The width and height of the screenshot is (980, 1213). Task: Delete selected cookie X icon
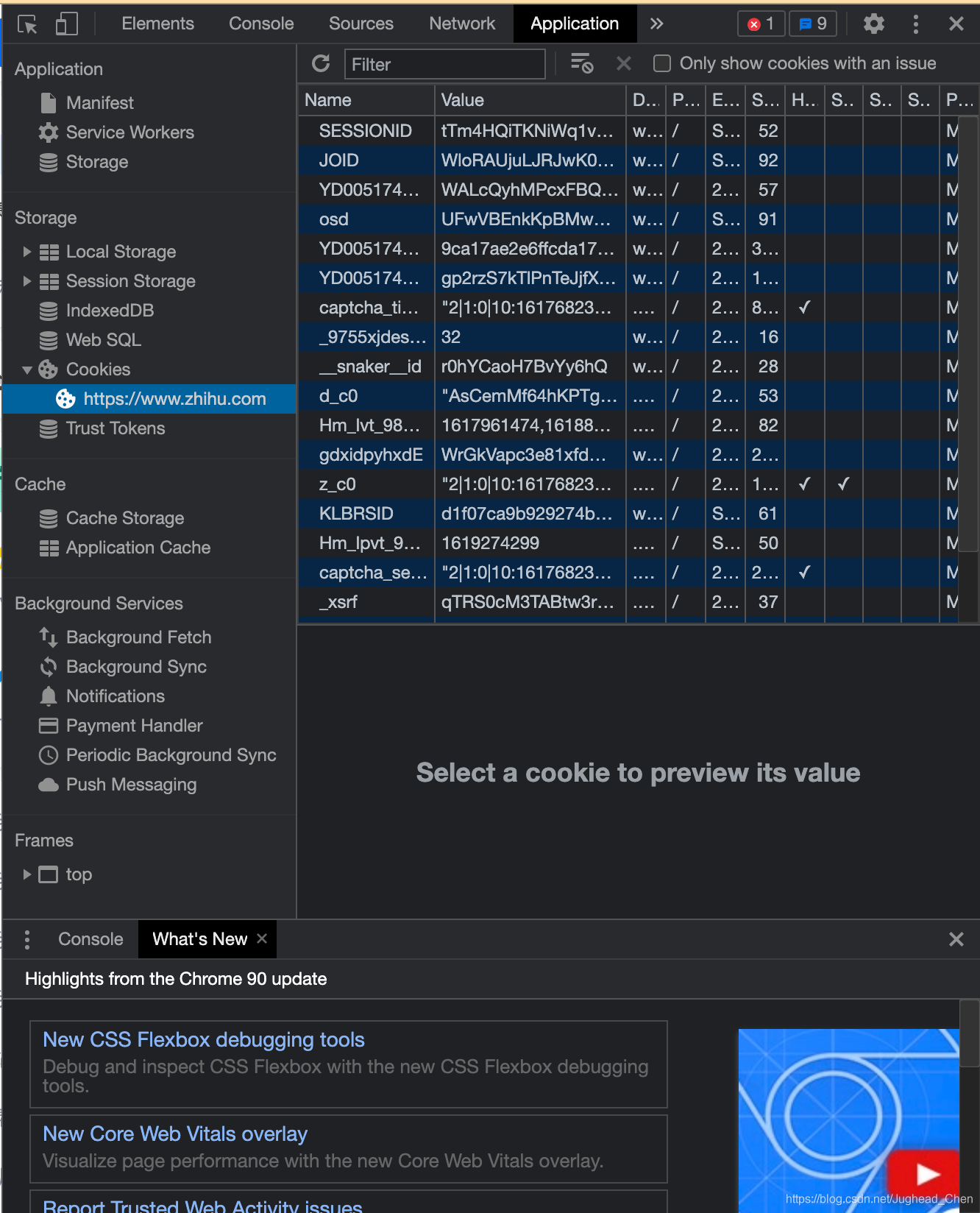coord(624,64)
